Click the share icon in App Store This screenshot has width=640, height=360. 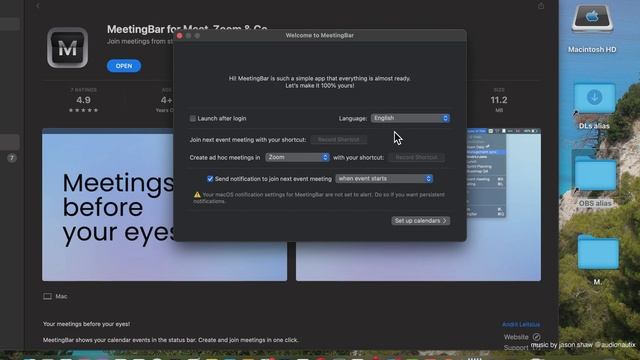541,6
